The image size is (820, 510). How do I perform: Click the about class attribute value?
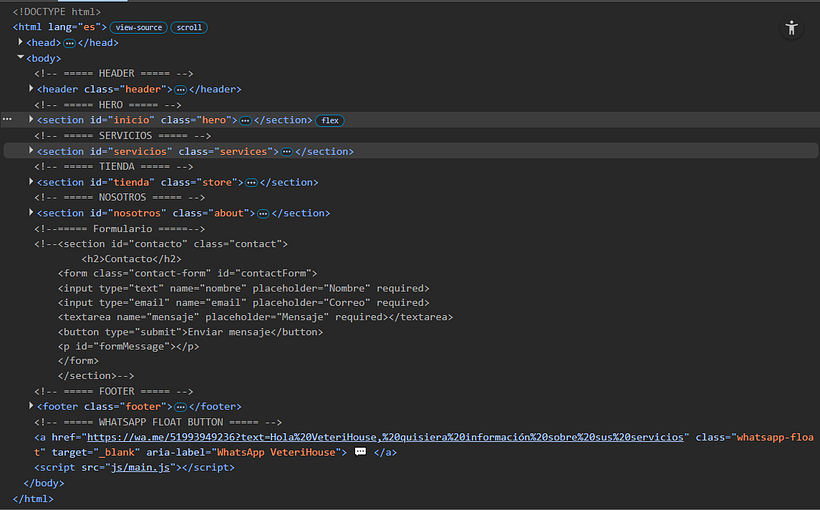pyautogui.click(x=229, y=213)
